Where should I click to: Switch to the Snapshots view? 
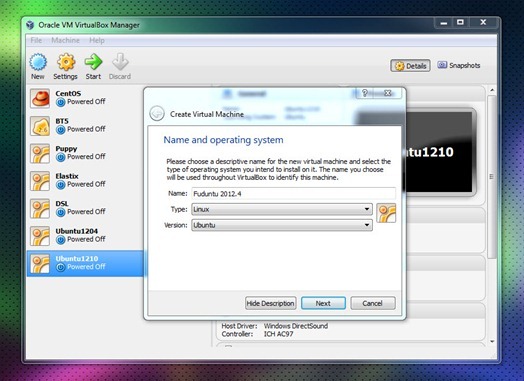[459, 66]
